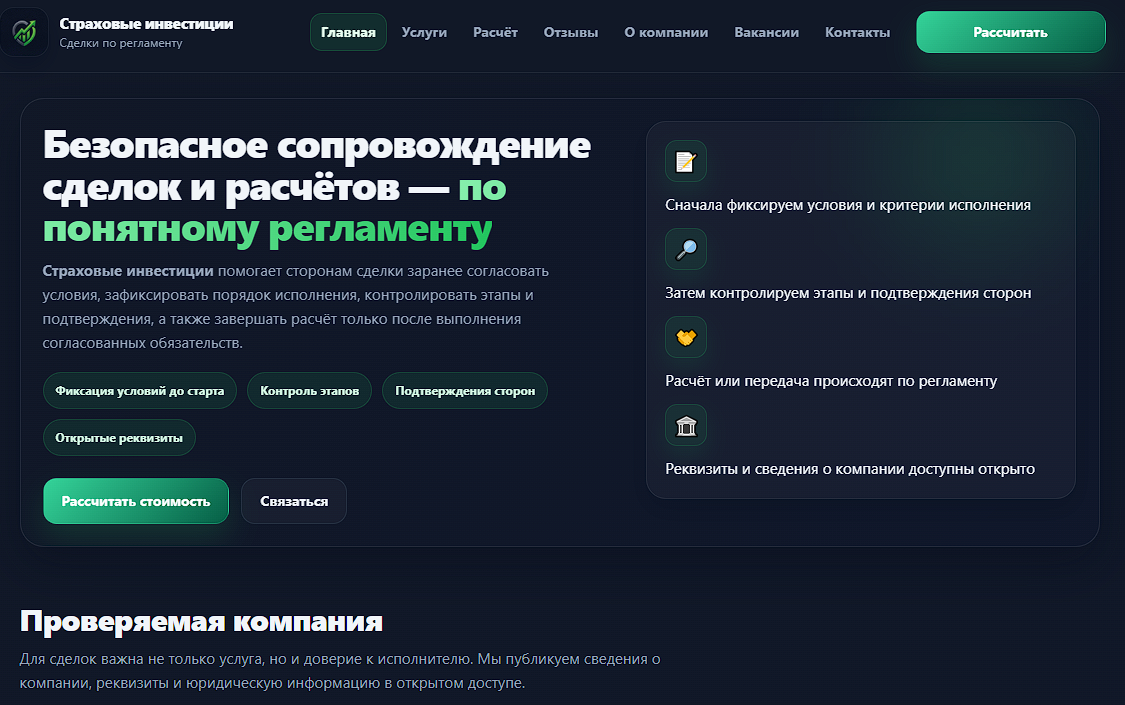The height and width of the screenshot is (705, 1125).
Task: Switch to the 'Услуги' menu item
Action: pos(424,31)
